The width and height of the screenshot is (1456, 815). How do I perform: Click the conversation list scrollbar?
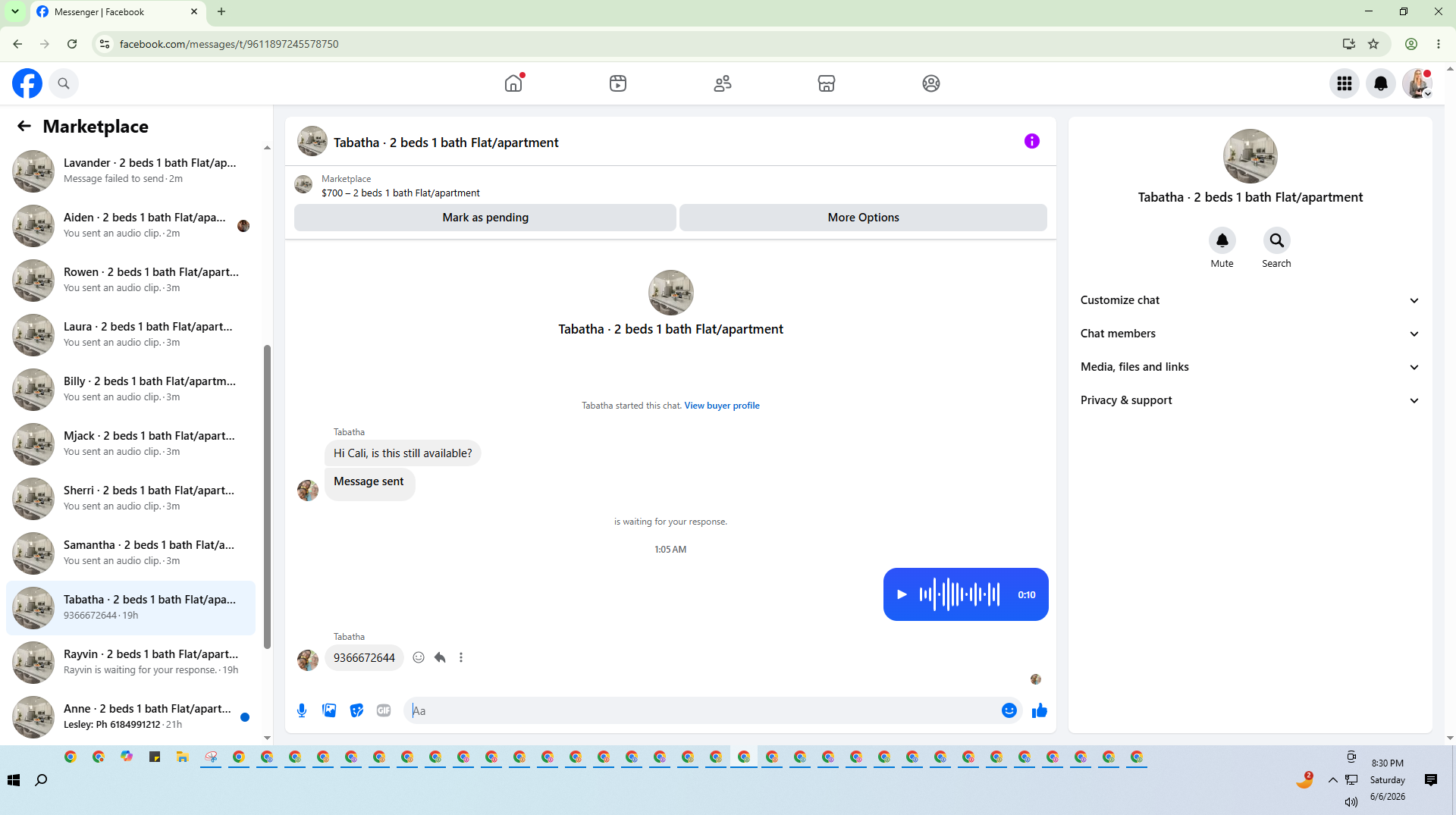(x=267, y=497)
